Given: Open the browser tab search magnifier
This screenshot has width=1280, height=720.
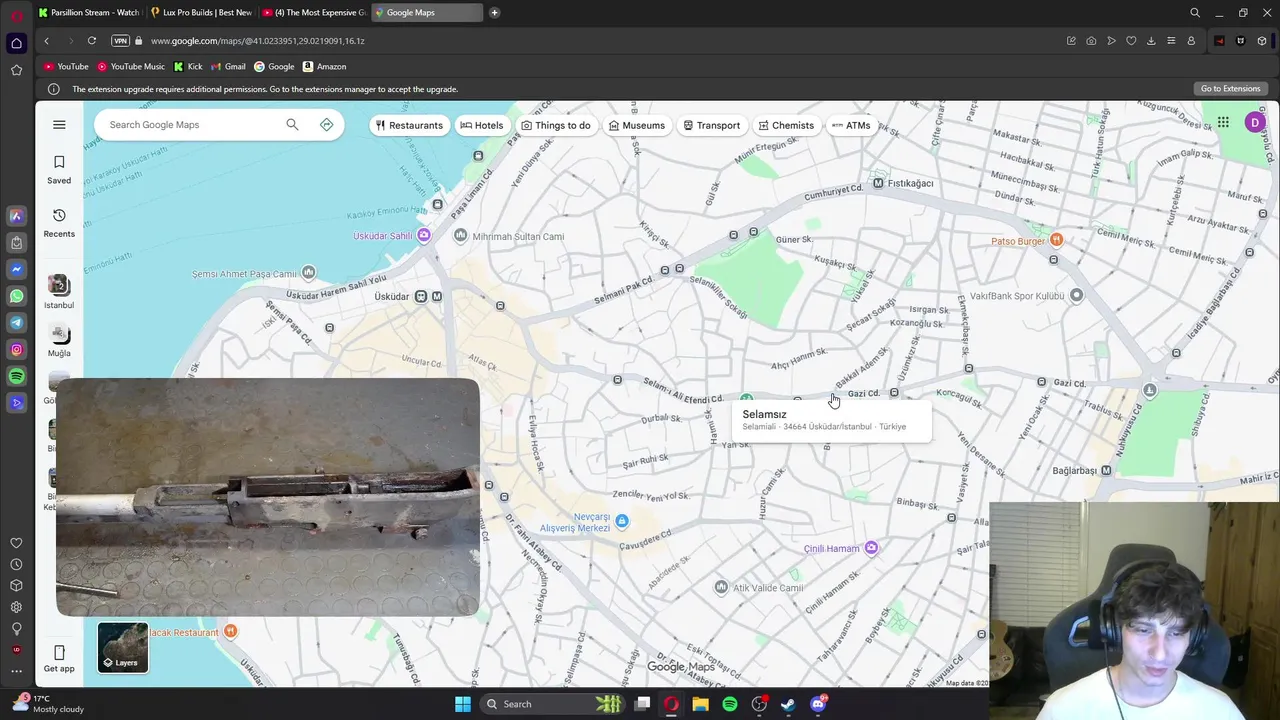Looking at the screenshot, I should click(x=1195, y=13).
